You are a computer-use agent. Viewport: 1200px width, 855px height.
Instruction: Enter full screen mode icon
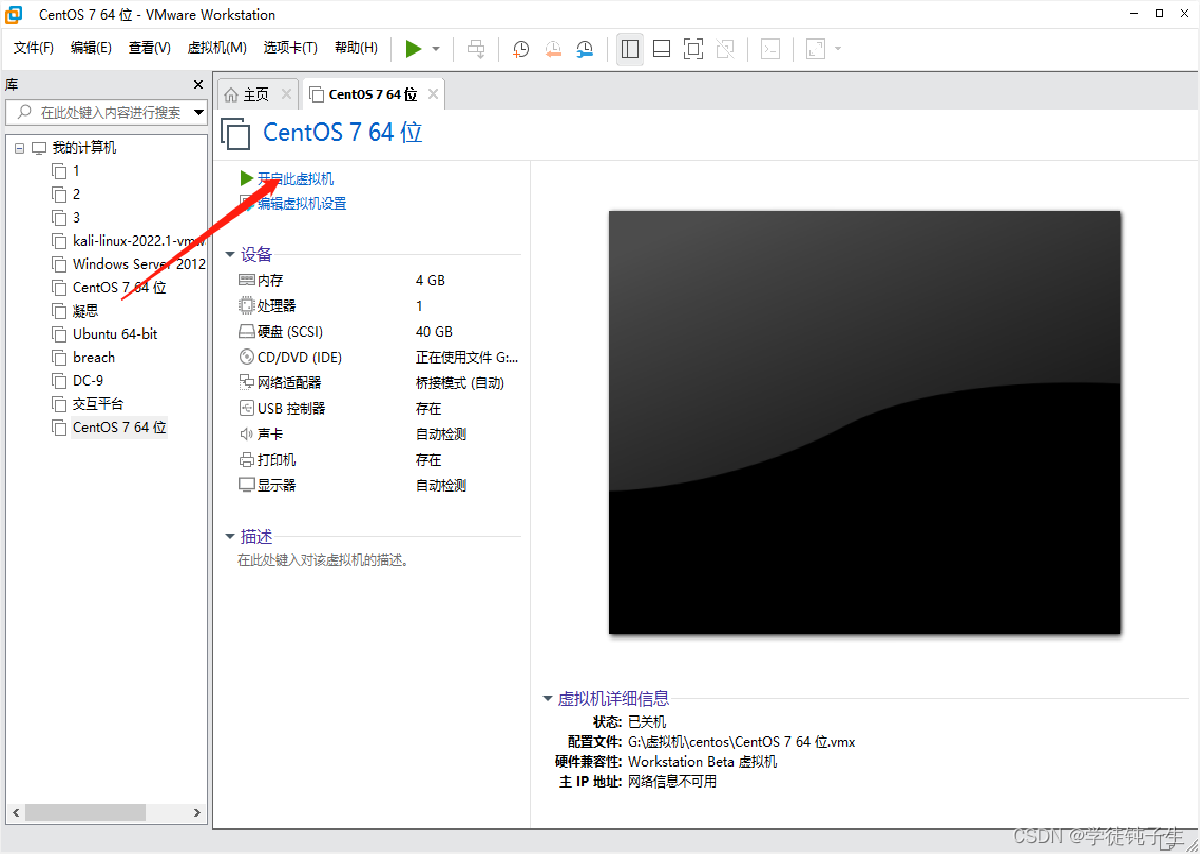[x=693, y=48]
